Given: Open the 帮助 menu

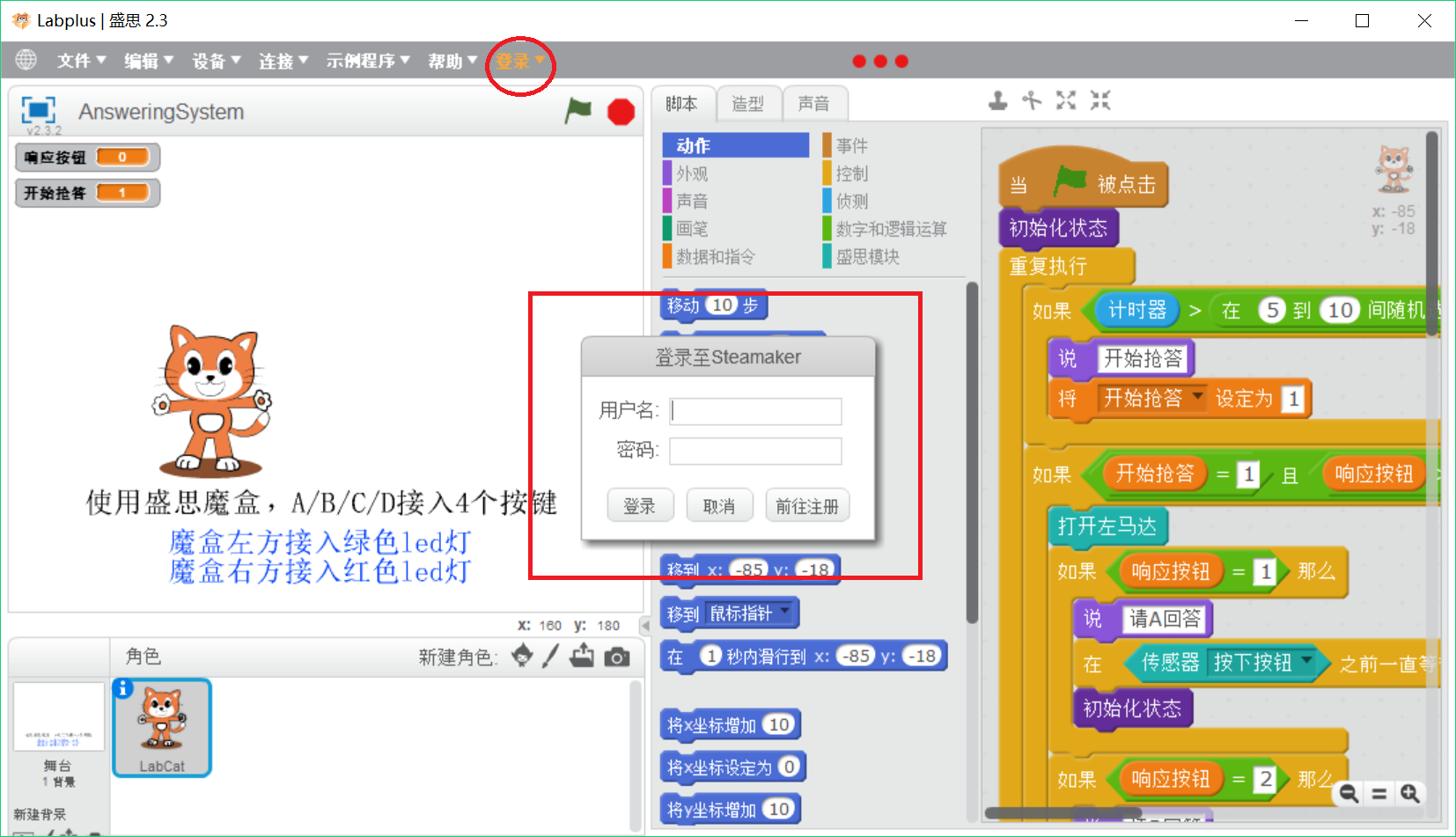Looking at the screenshot, I should (452, 61).
